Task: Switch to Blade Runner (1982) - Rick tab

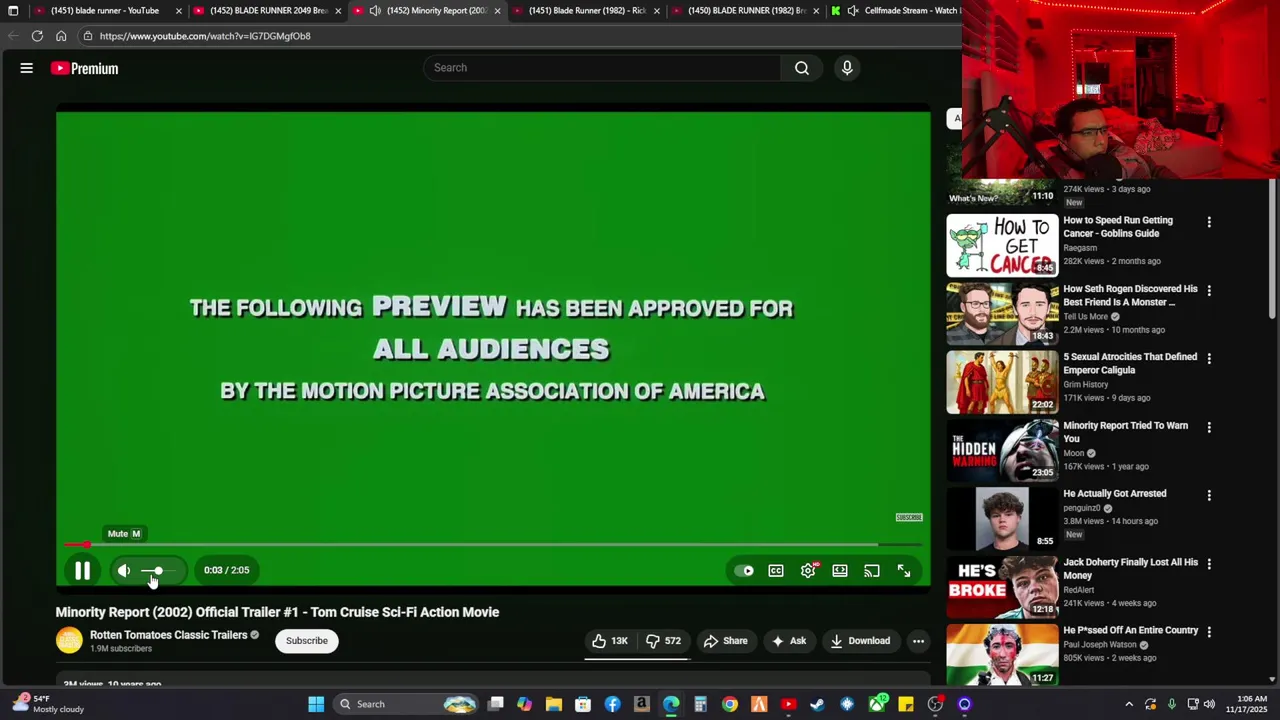Action: click(586, 11)
